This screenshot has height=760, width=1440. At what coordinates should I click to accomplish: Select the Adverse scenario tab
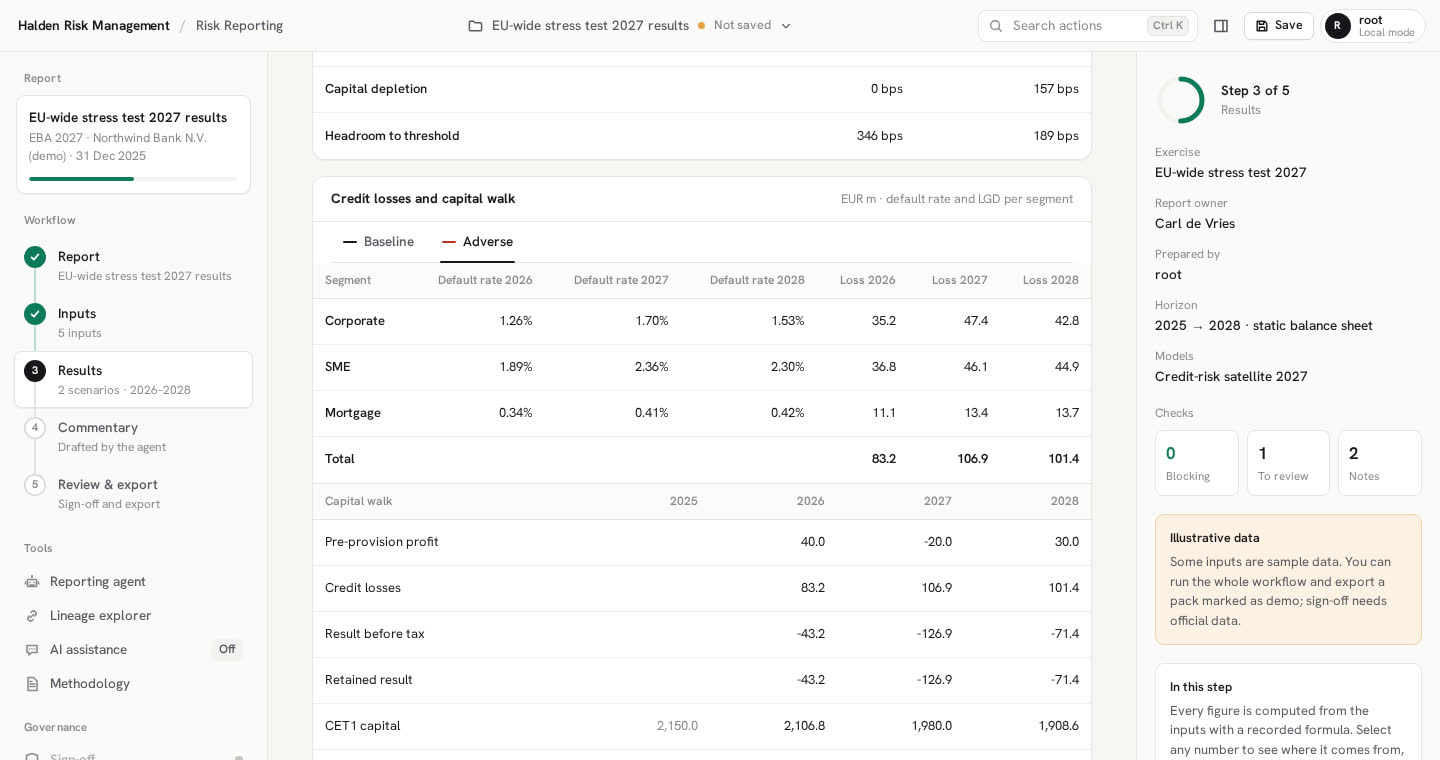(x=477, y=242)
